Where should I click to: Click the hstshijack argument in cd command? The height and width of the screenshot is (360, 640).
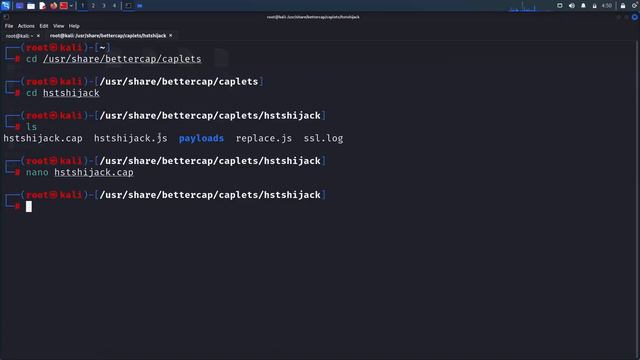(71, 93)
